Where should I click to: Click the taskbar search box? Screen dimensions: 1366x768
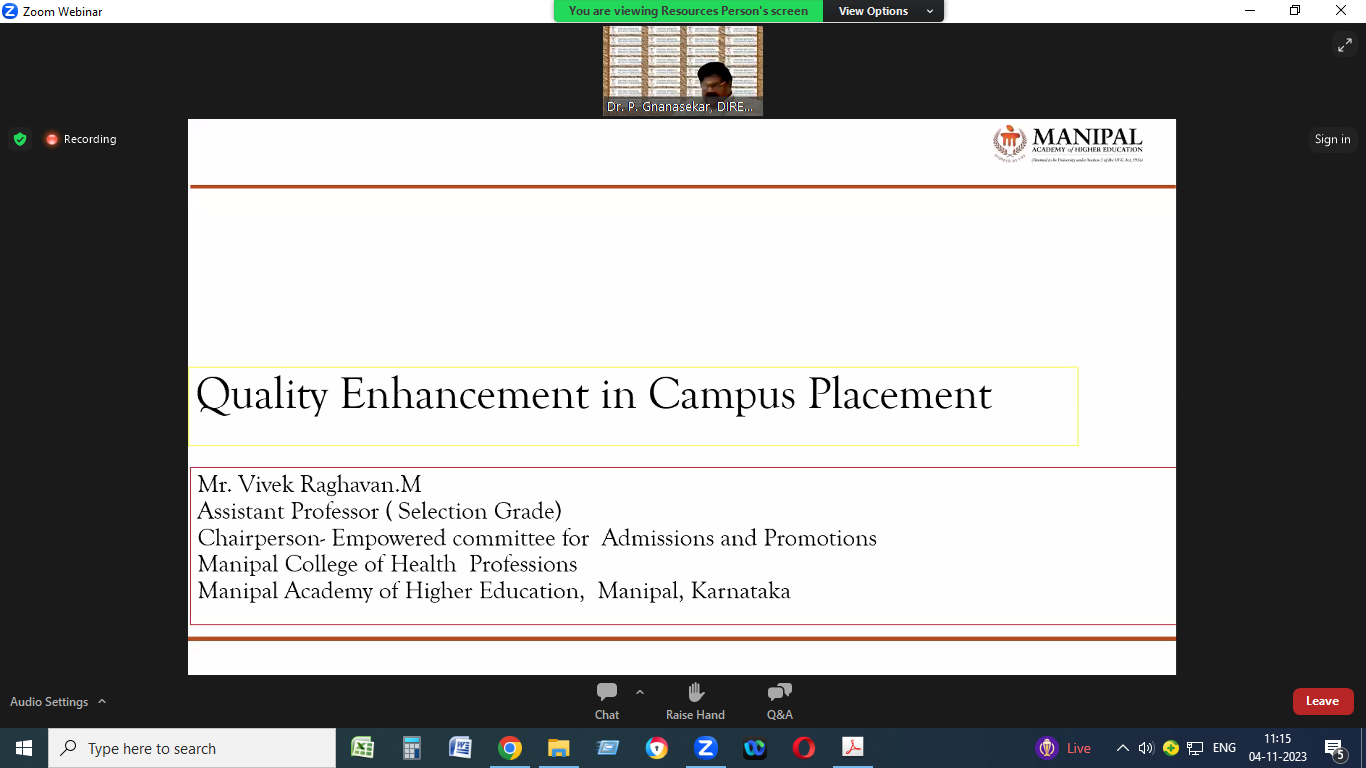pos(192,748)
